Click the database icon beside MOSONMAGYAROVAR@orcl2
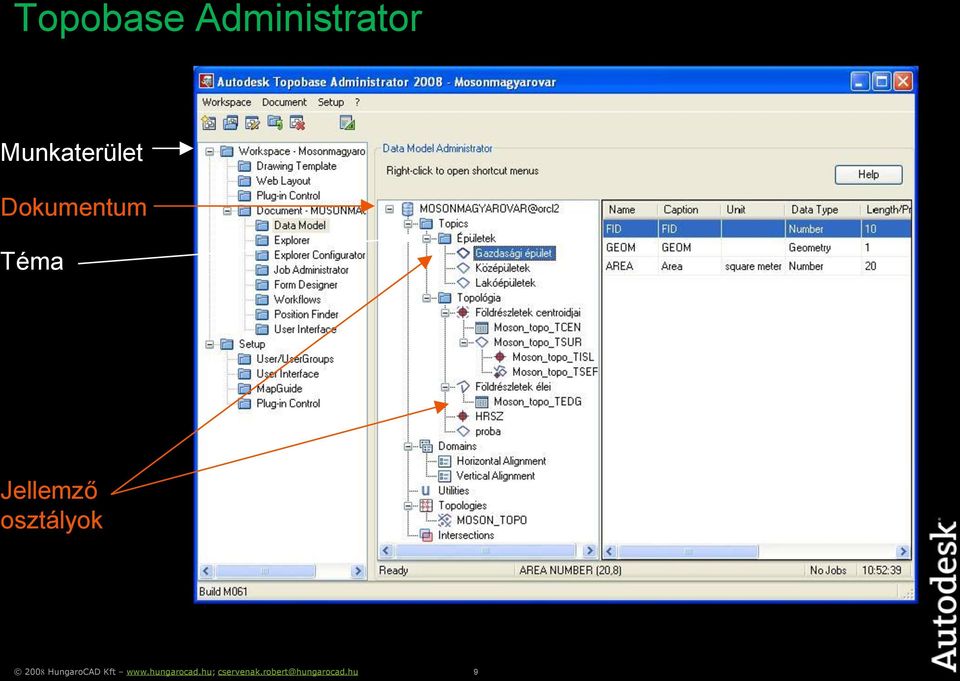 click(407, 209)
